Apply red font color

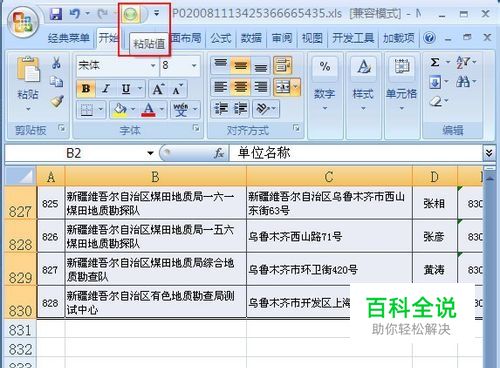[148, 109]
